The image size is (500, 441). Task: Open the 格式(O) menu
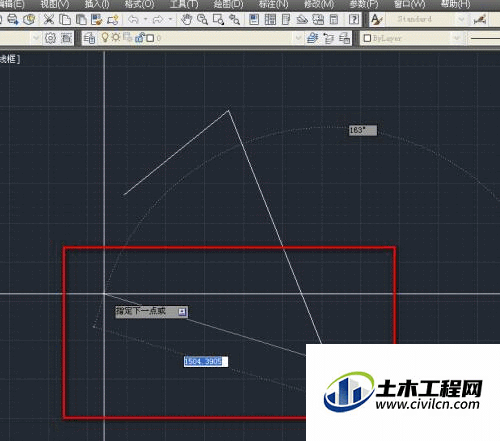point(139,4)
